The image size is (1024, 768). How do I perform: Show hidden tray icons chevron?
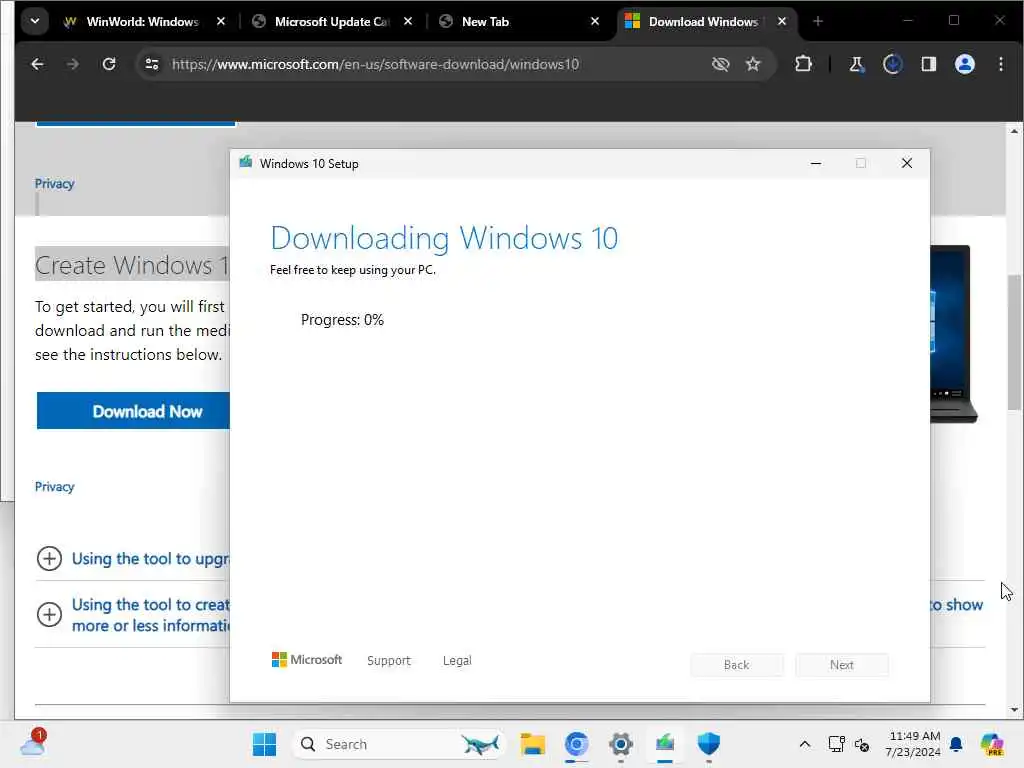[805, 744]
